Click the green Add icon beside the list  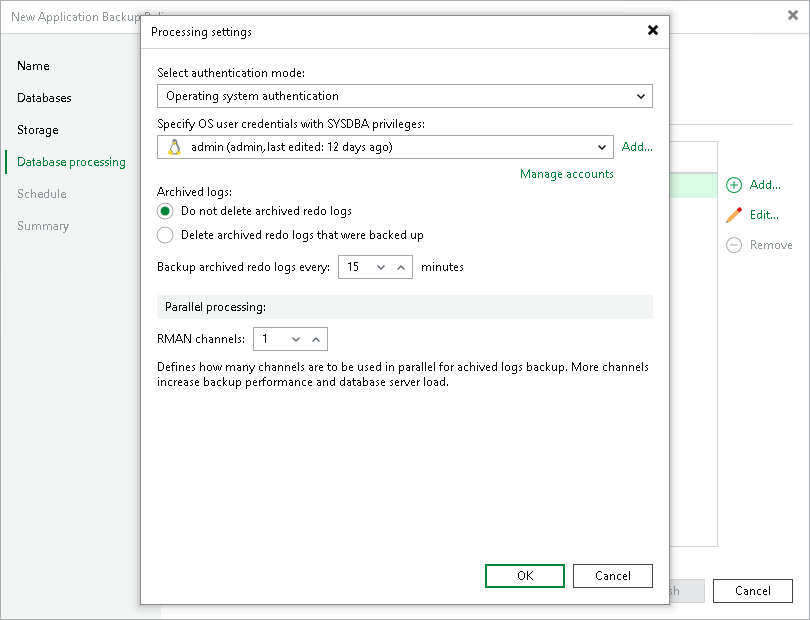click(735, 185)
